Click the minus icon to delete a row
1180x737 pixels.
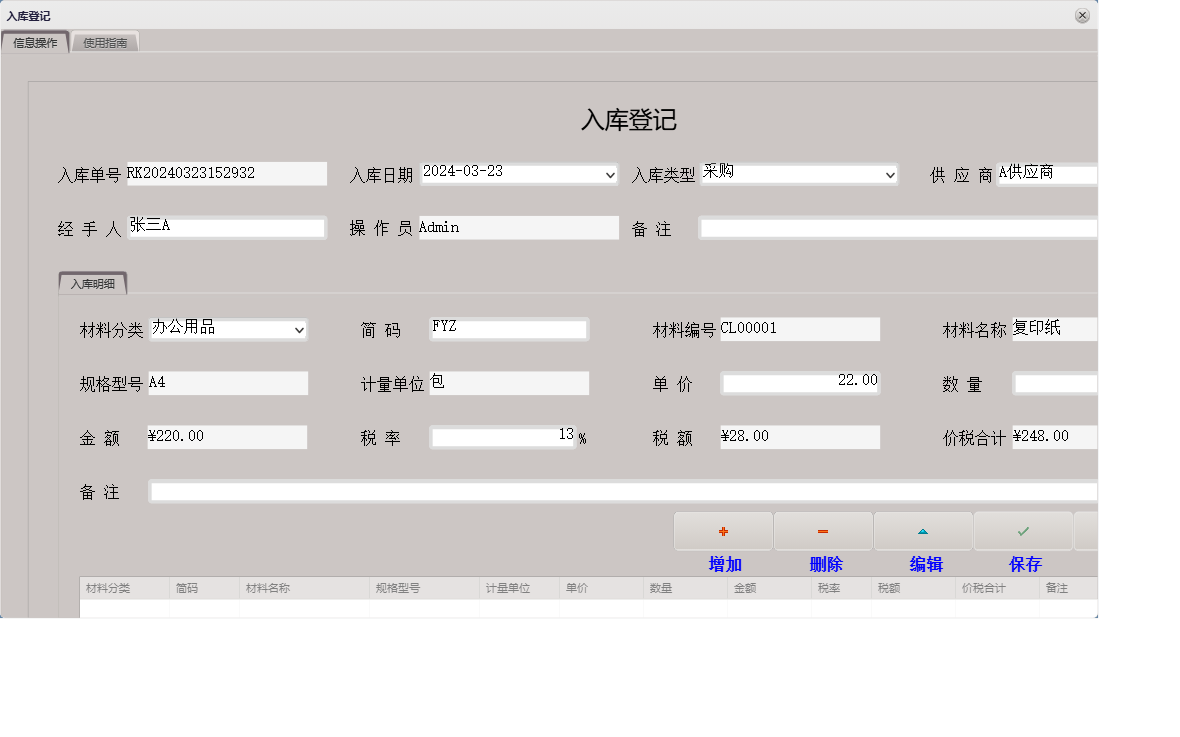[x=822, y=530]
